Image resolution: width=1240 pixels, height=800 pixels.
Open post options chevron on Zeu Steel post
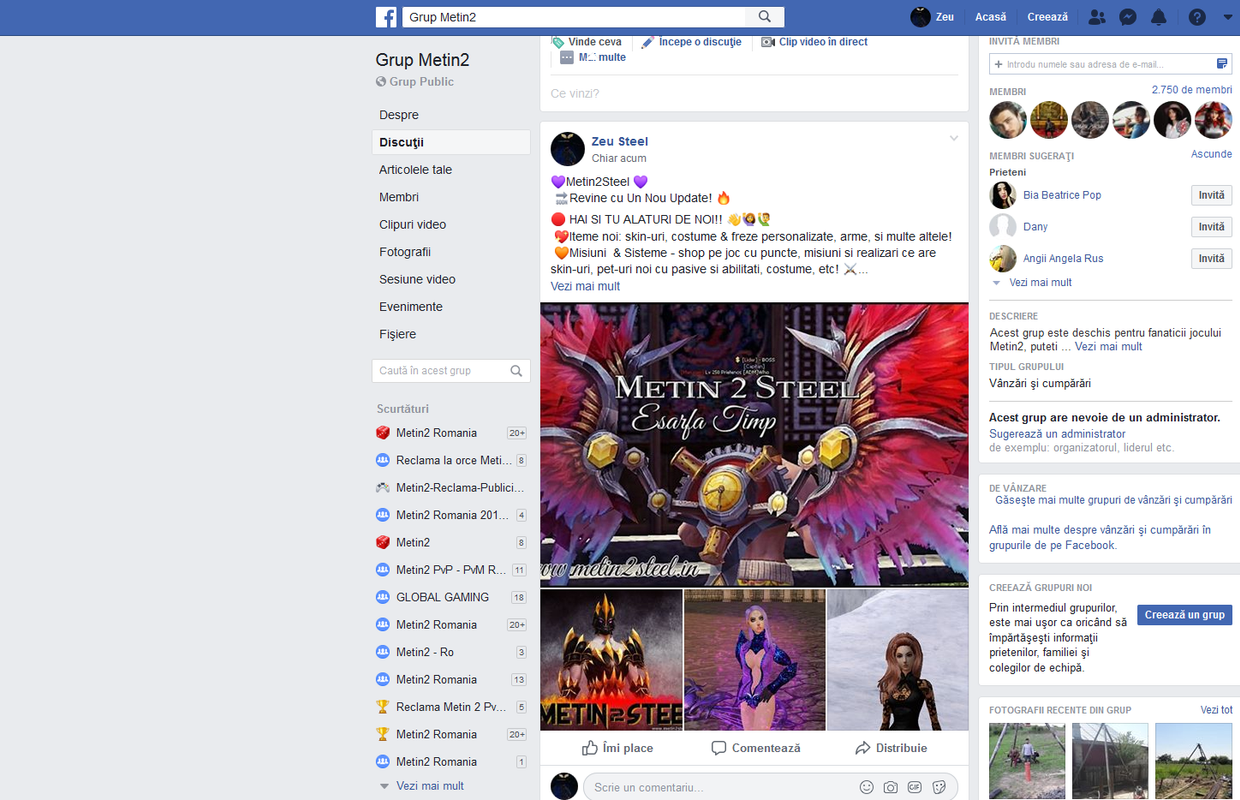[x=954, y=138]
